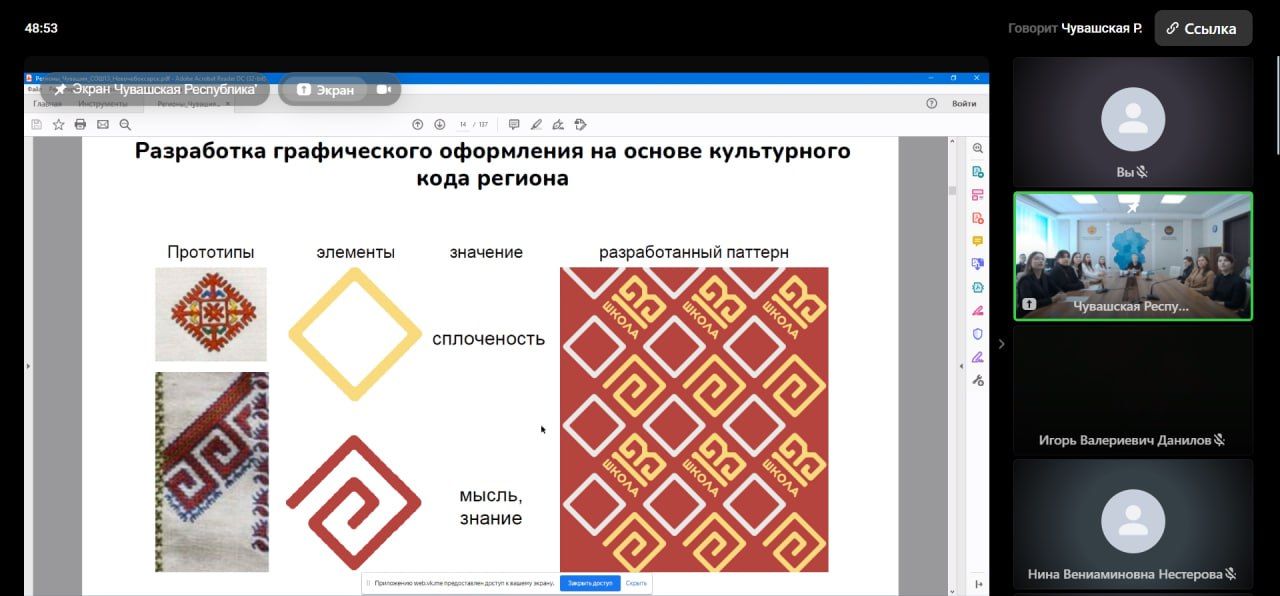Click the panel collapse icon at Acrobat bottom right

click(978, 583)
